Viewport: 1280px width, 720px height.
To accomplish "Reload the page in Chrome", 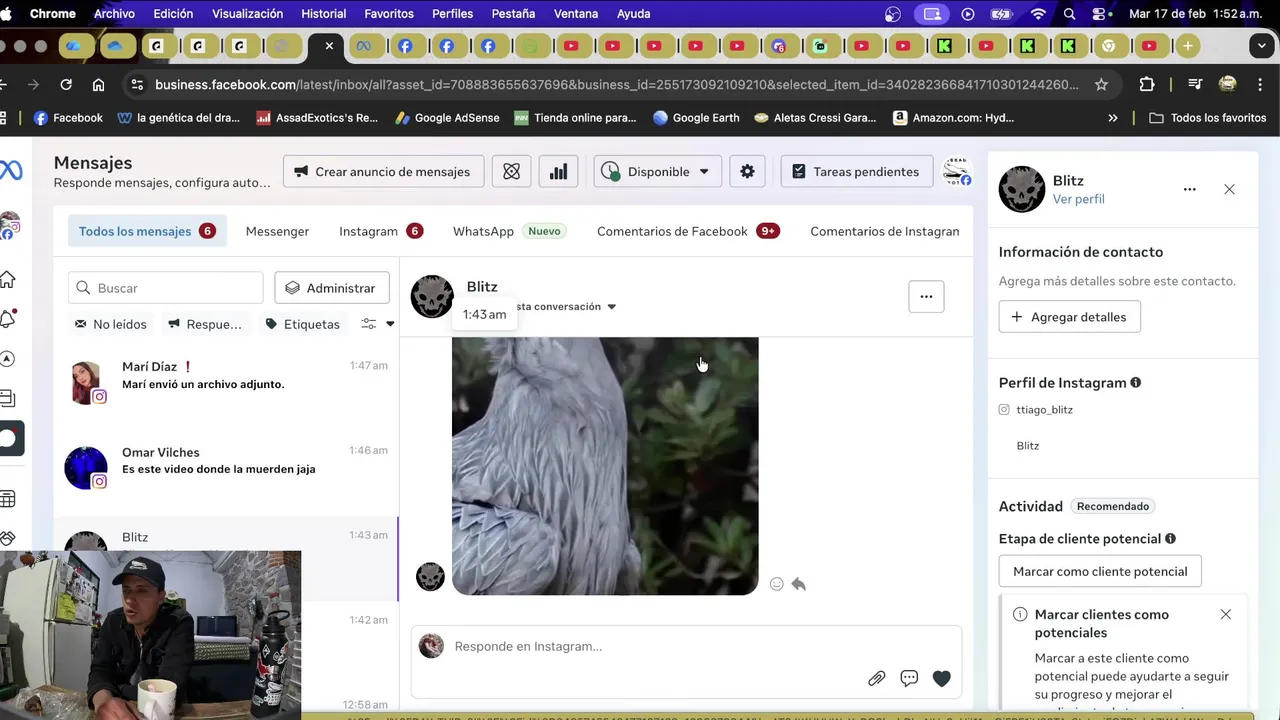I will coord(66,85).
